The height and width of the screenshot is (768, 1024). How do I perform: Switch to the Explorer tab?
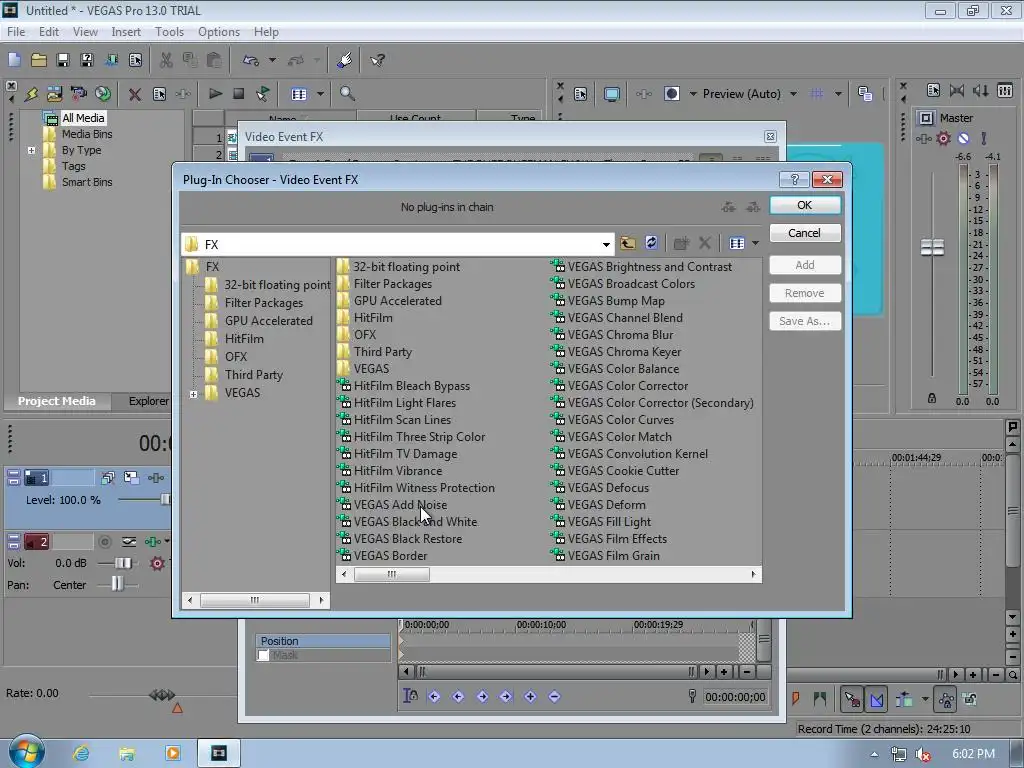(x=148, y=401)
